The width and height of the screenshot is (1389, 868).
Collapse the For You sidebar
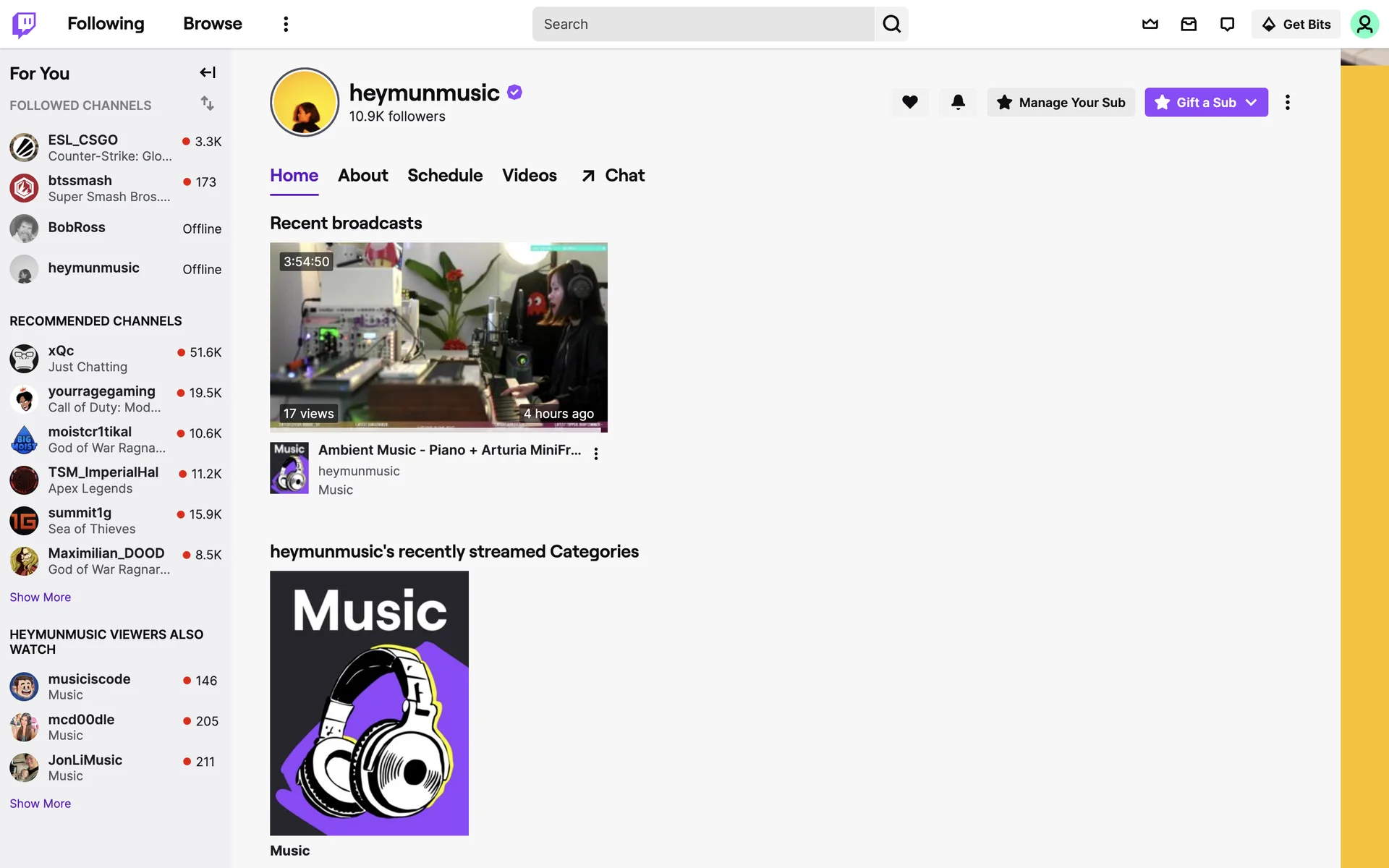[x=208, y=72]
